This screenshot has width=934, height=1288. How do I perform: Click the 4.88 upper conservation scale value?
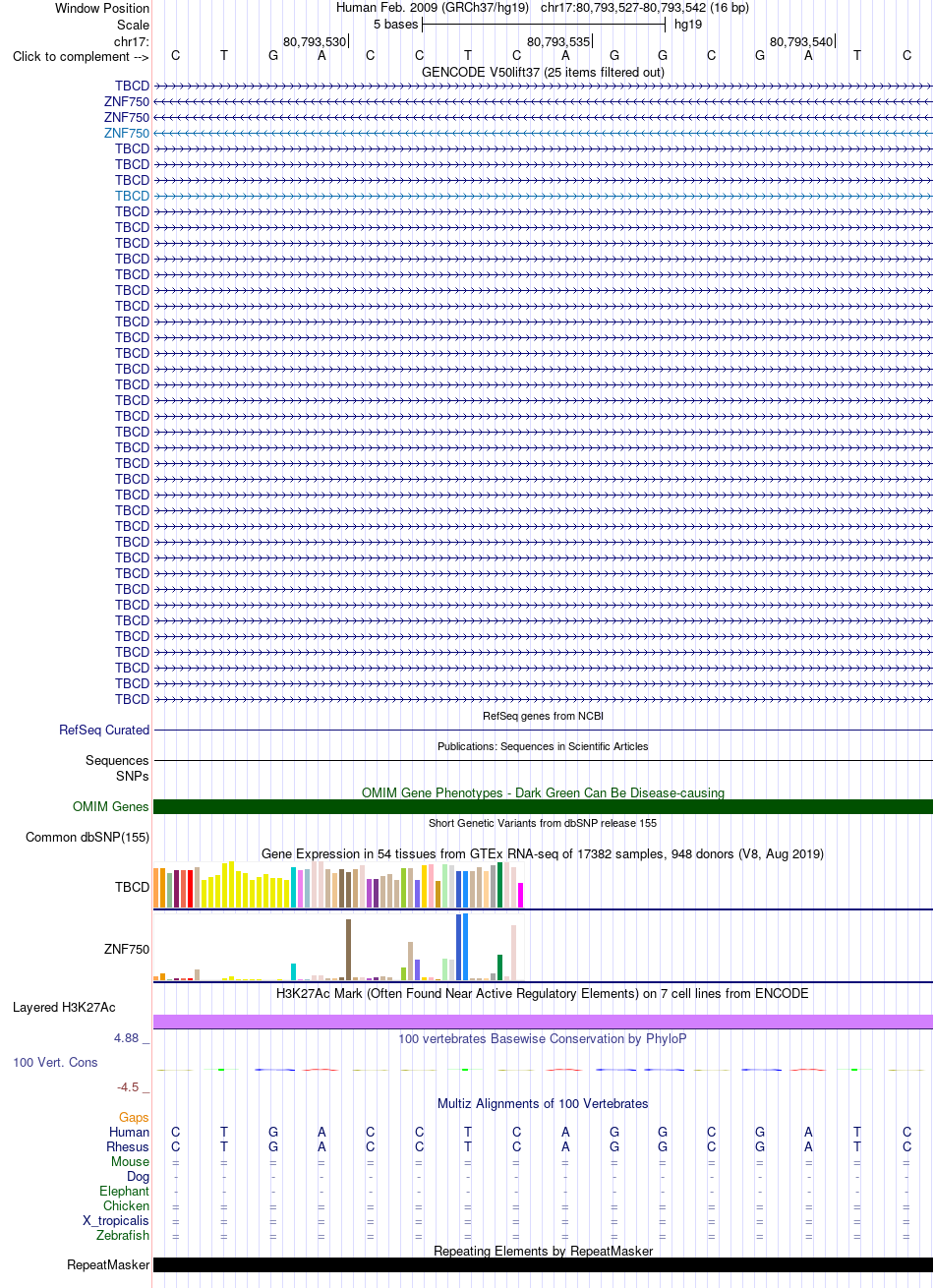(x=126, y=1038)
